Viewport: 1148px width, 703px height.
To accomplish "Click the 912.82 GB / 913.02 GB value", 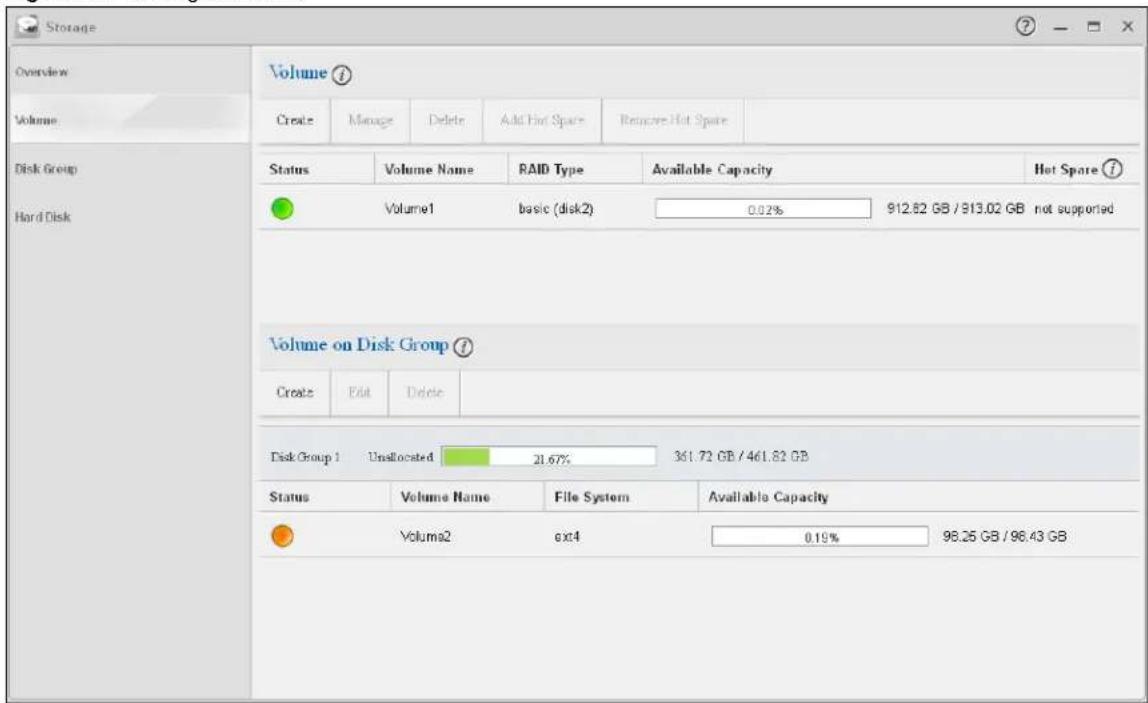I will pos(955,209).
